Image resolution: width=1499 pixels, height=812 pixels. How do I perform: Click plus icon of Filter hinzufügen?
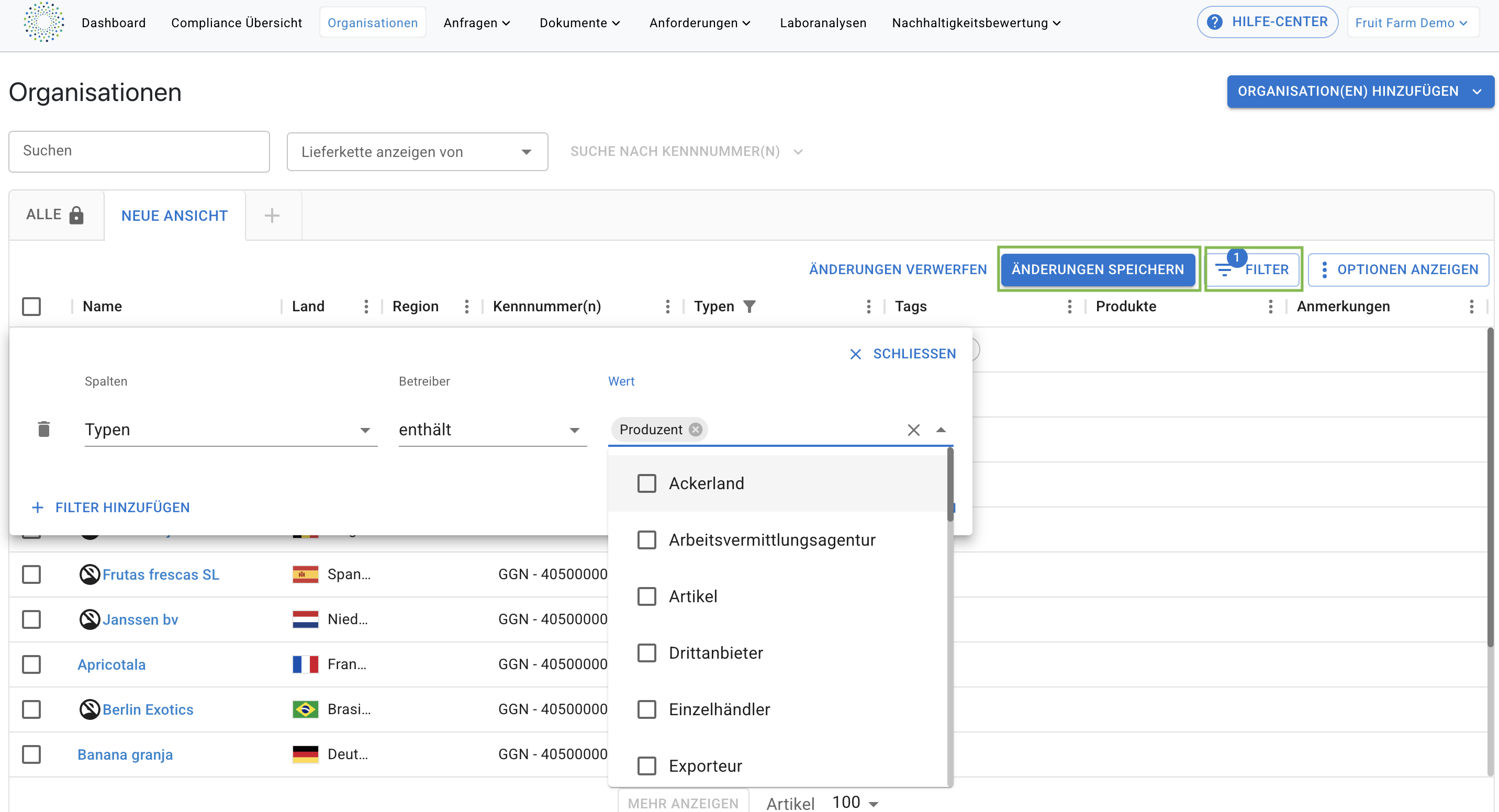[x=38, y=508]
